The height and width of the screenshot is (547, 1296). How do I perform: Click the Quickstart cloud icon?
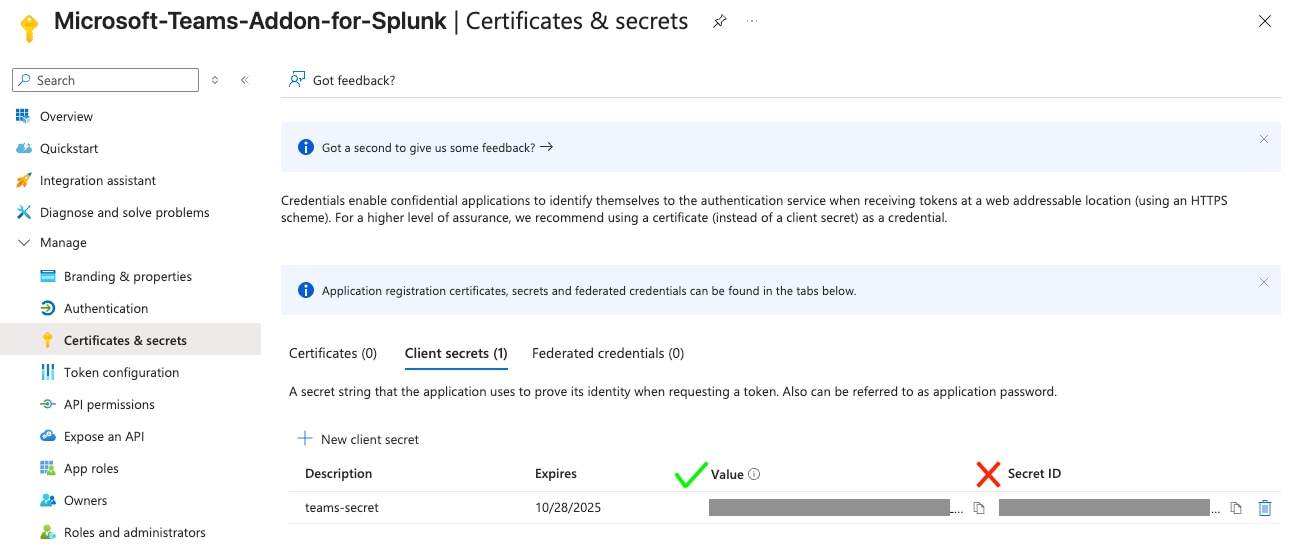pyautogui.click(x=24, y=148)
